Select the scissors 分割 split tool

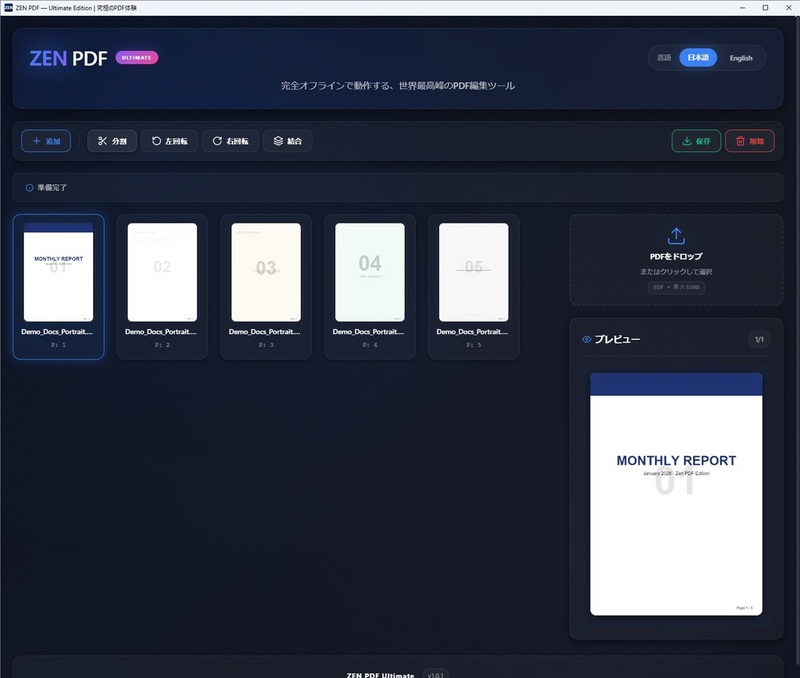112,141
